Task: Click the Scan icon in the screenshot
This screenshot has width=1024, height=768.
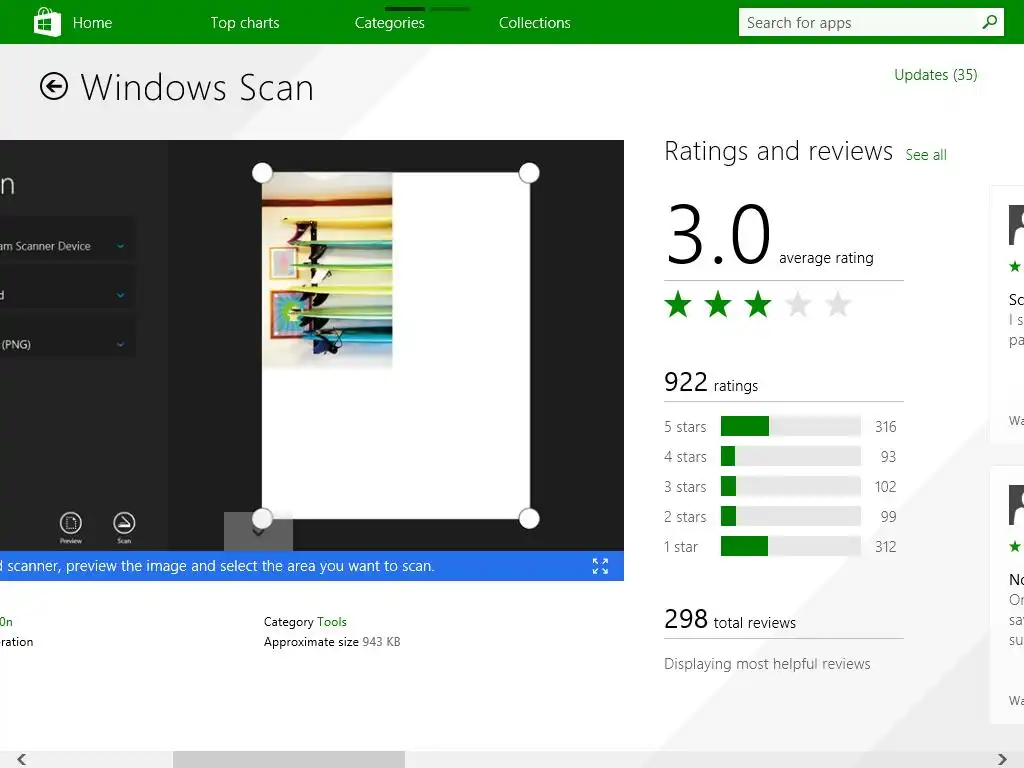Action: pos(124,527)
